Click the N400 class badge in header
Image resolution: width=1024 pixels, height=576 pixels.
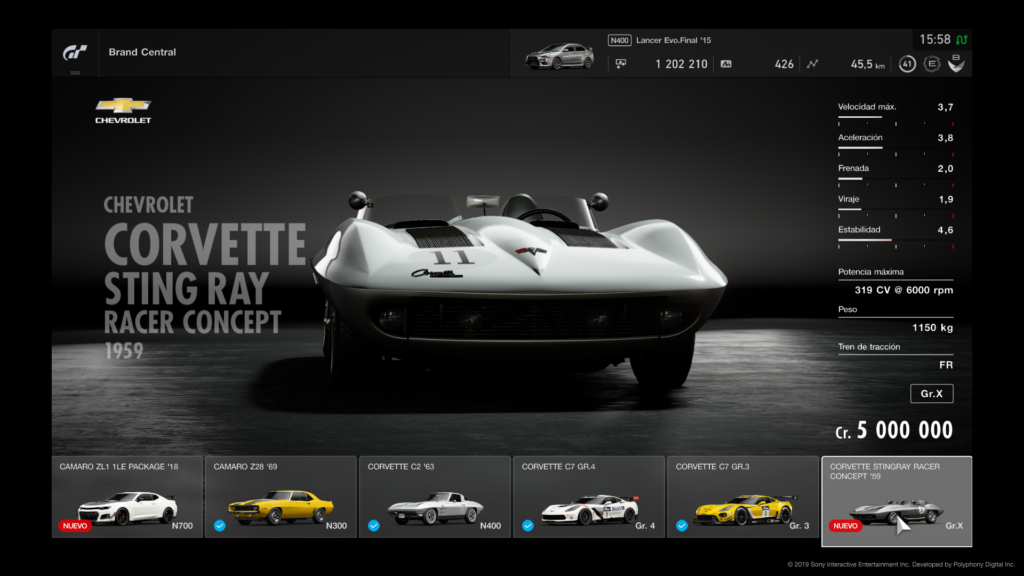619,40
